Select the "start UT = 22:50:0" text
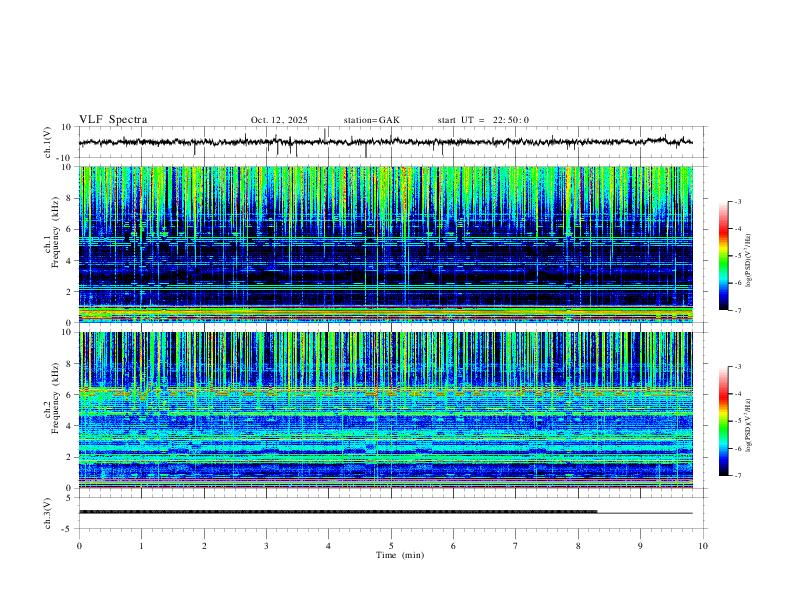Viewport: 792px width, 612px height. point(483,120)
